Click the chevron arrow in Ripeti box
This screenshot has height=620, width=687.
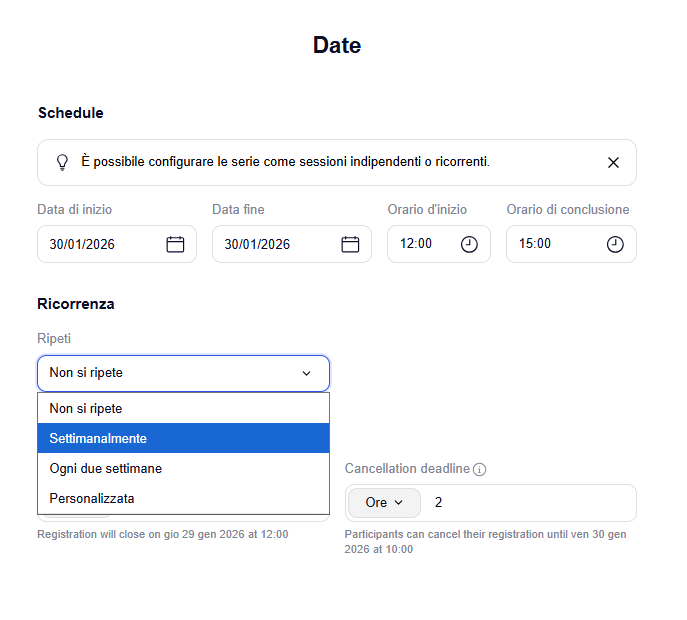click(306, 373)
